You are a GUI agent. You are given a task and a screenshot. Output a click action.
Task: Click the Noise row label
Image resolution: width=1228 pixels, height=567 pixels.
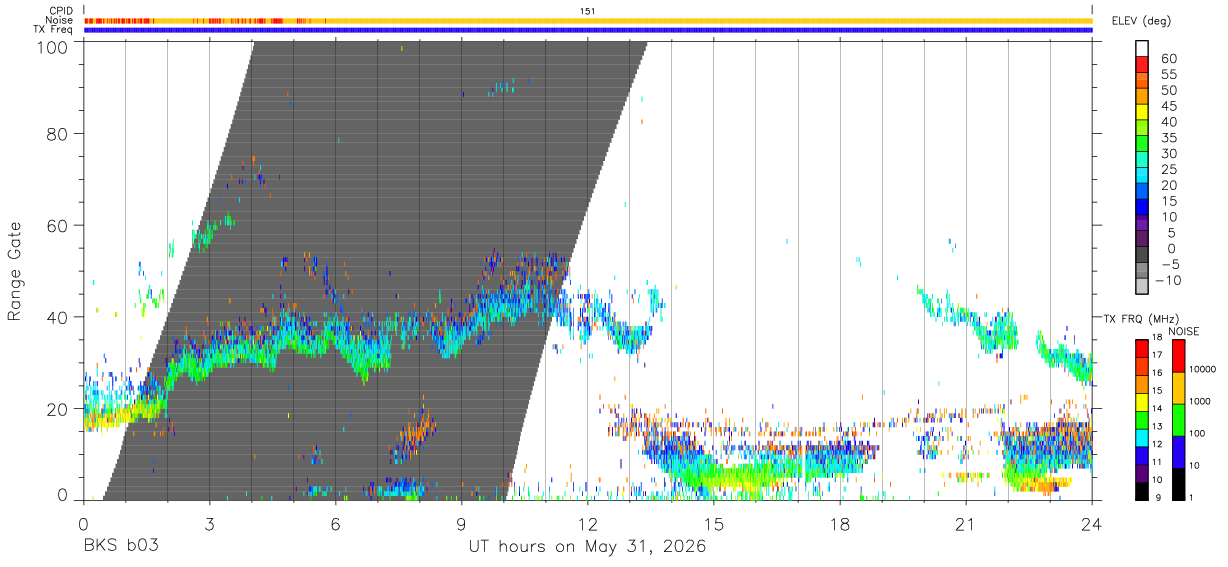(60, 20)
